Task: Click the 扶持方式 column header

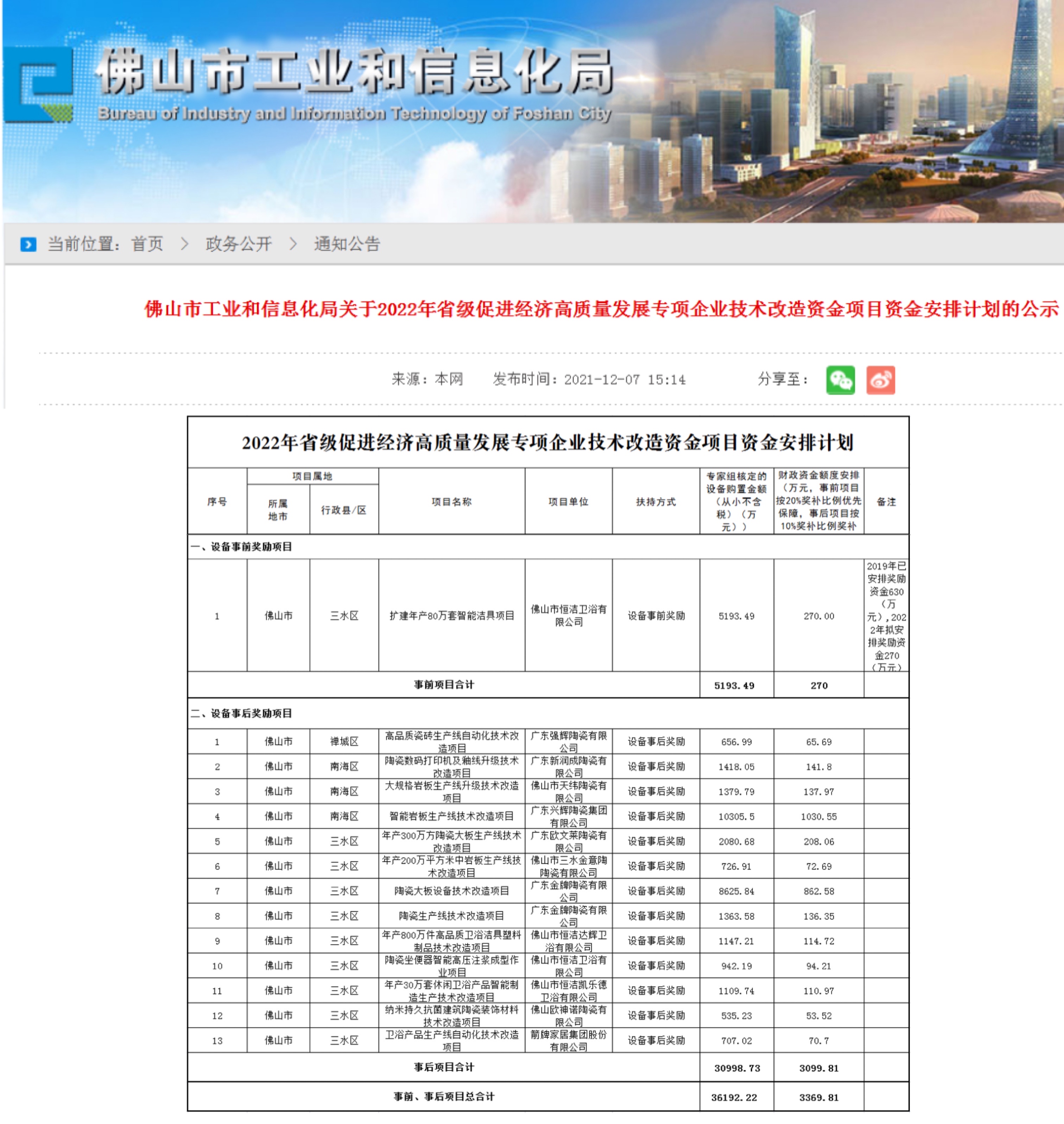Action: pos(655,501)
